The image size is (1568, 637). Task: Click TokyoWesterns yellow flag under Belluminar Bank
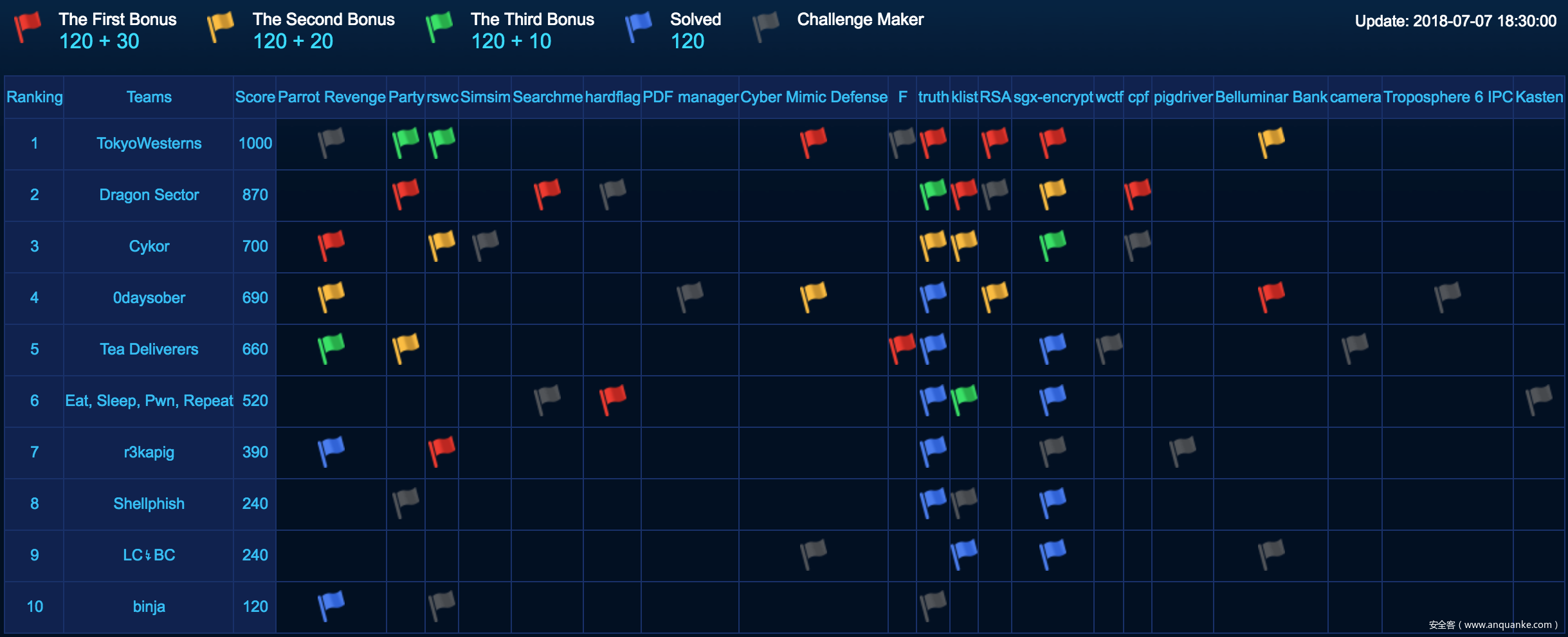pos(1272,143)
